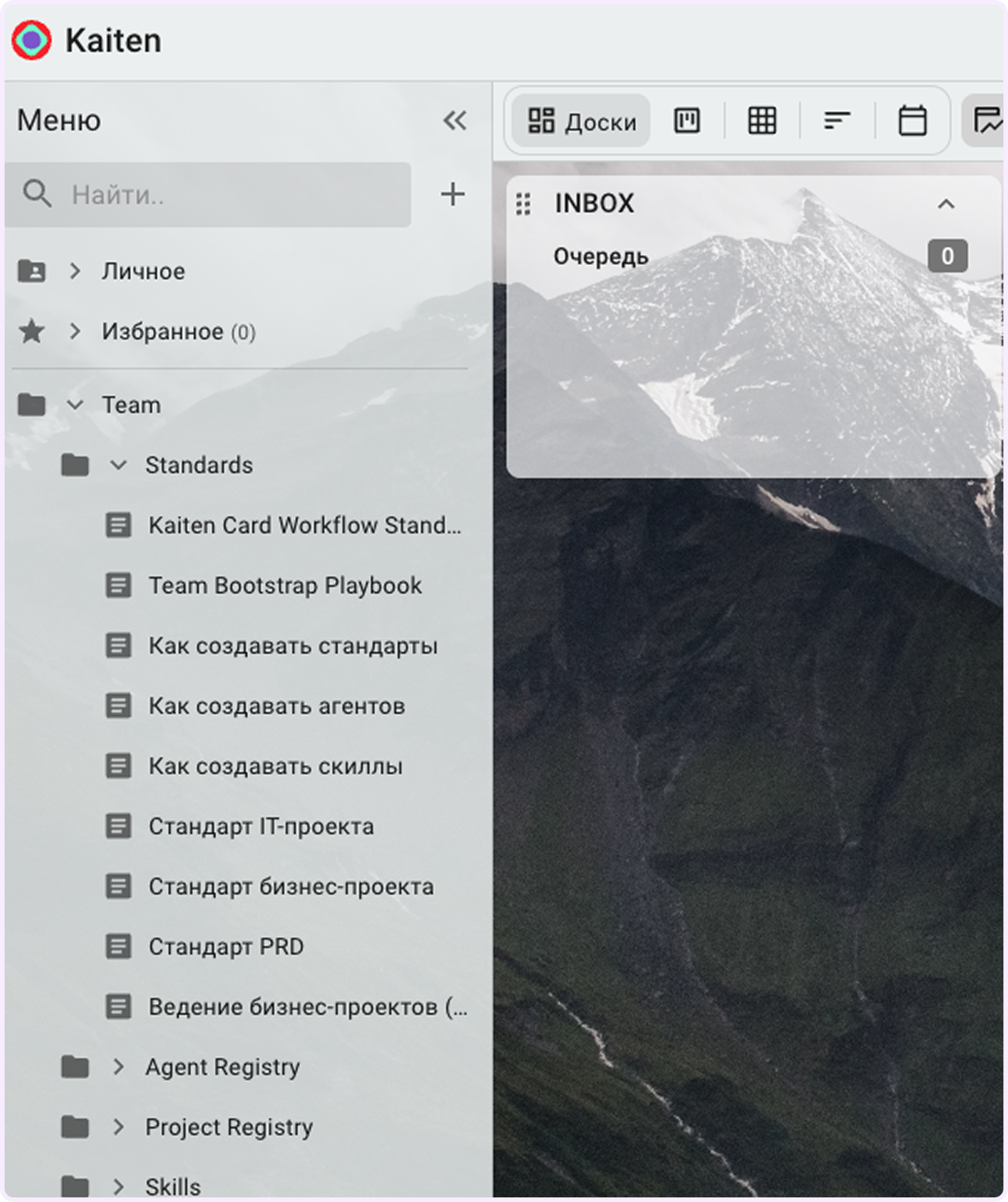Select the Доски tab
Viewport: 1008px width, 1202px height.
point(581,121)
